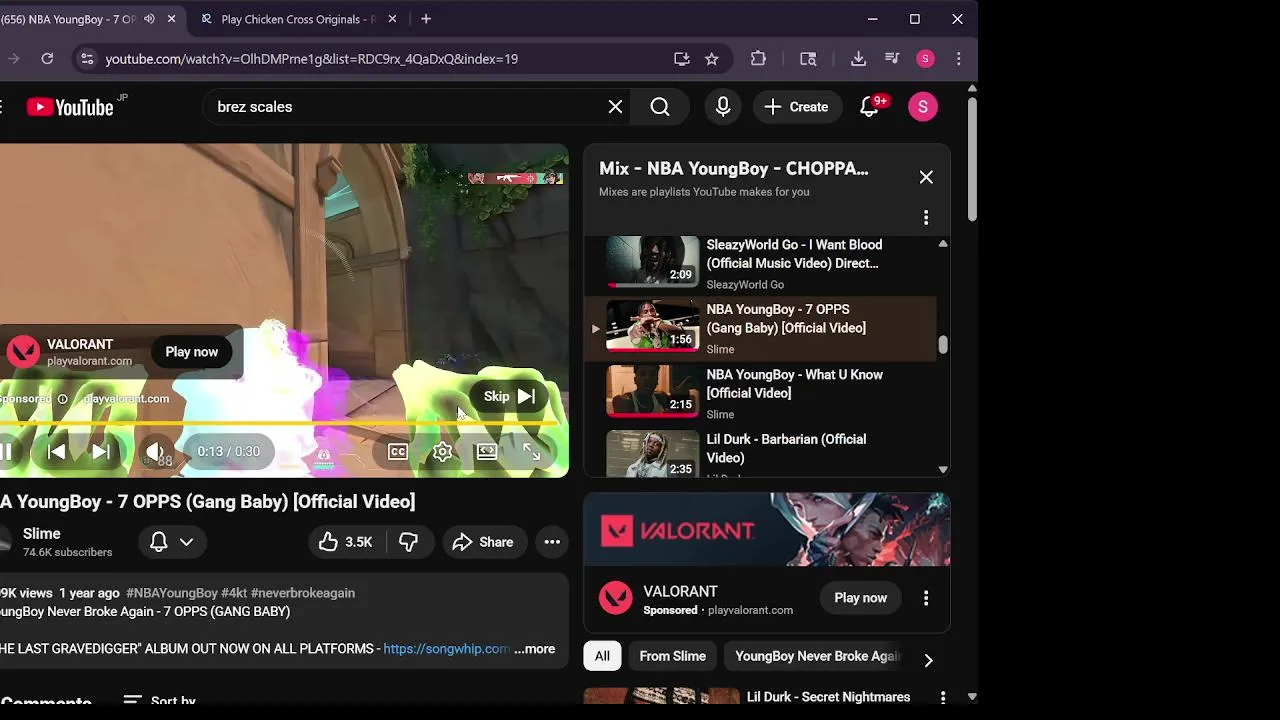Skip the Valorant ad

pos(509,396)
